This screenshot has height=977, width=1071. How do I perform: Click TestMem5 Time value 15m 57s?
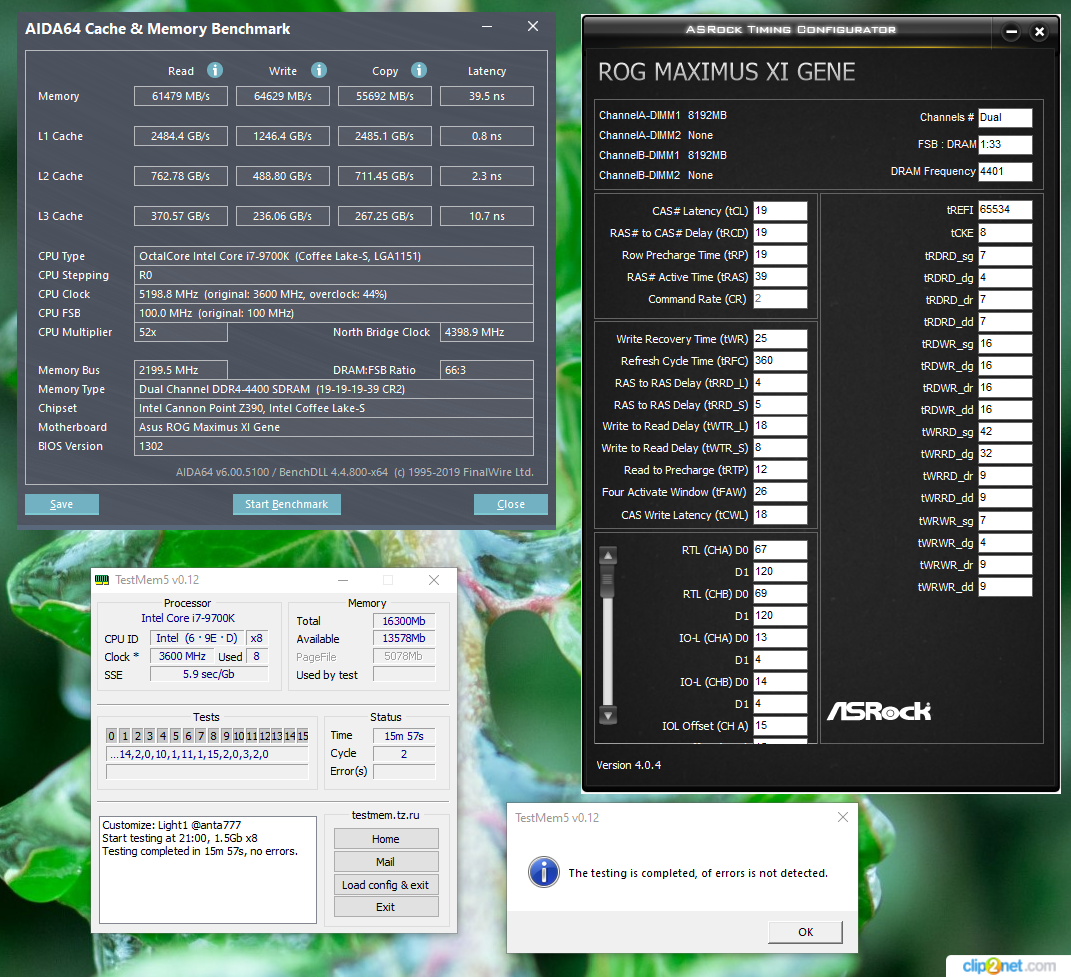tap(404, 736)
